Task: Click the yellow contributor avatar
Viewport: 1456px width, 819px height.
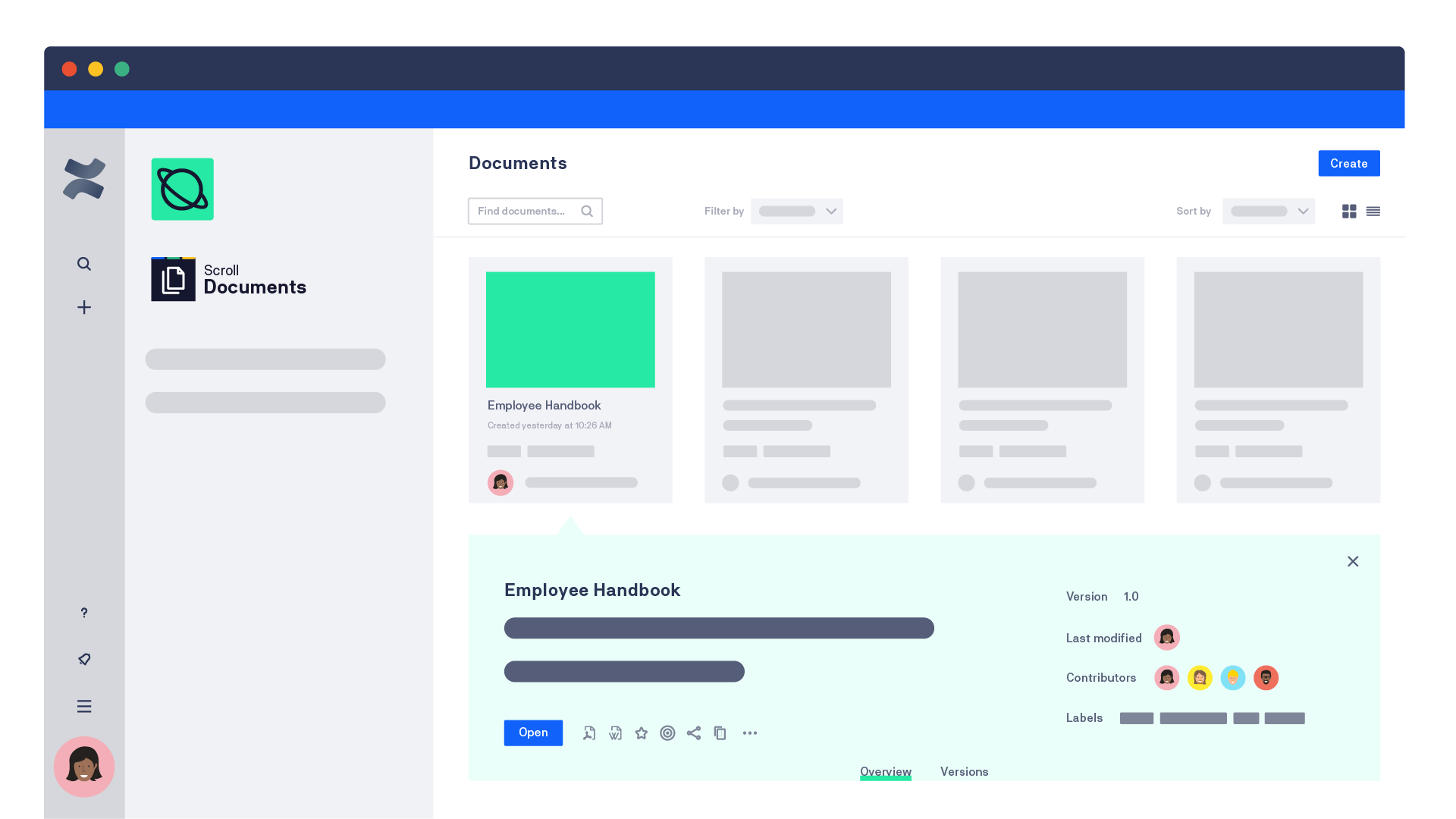Action: click(1200, 678)
